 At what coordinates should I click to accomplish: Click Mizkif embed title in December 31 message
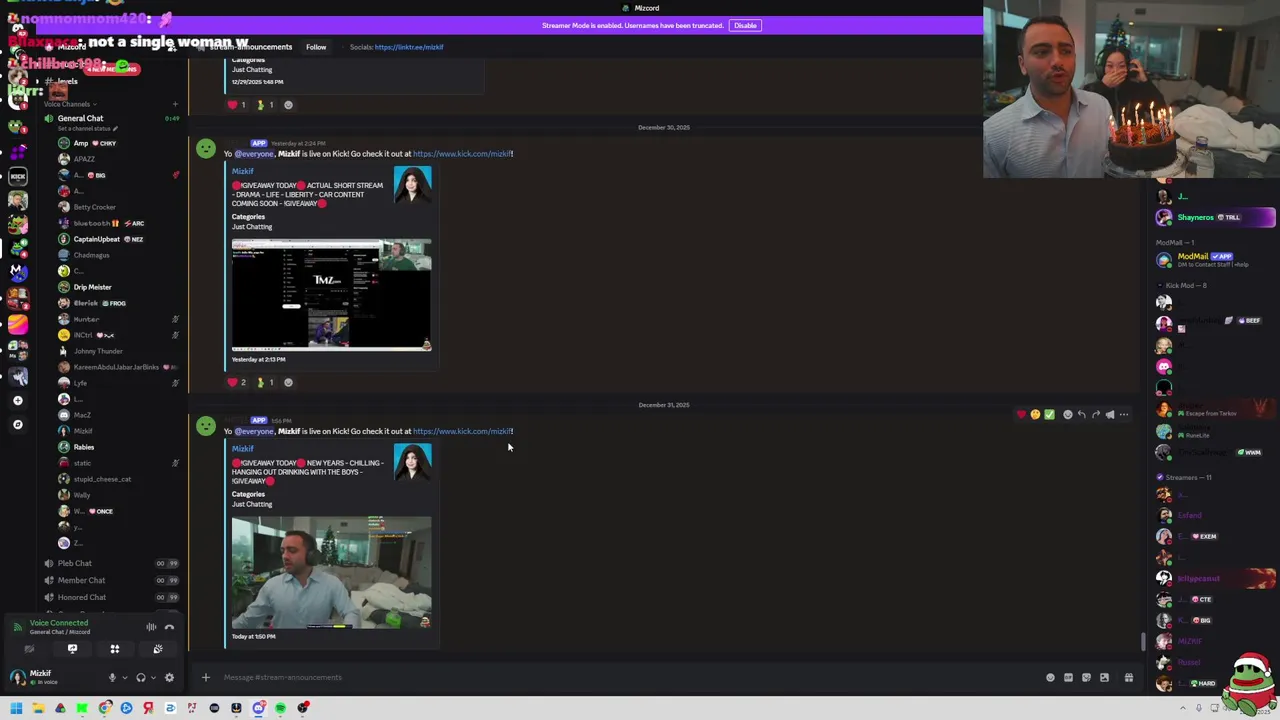point(243,449)
